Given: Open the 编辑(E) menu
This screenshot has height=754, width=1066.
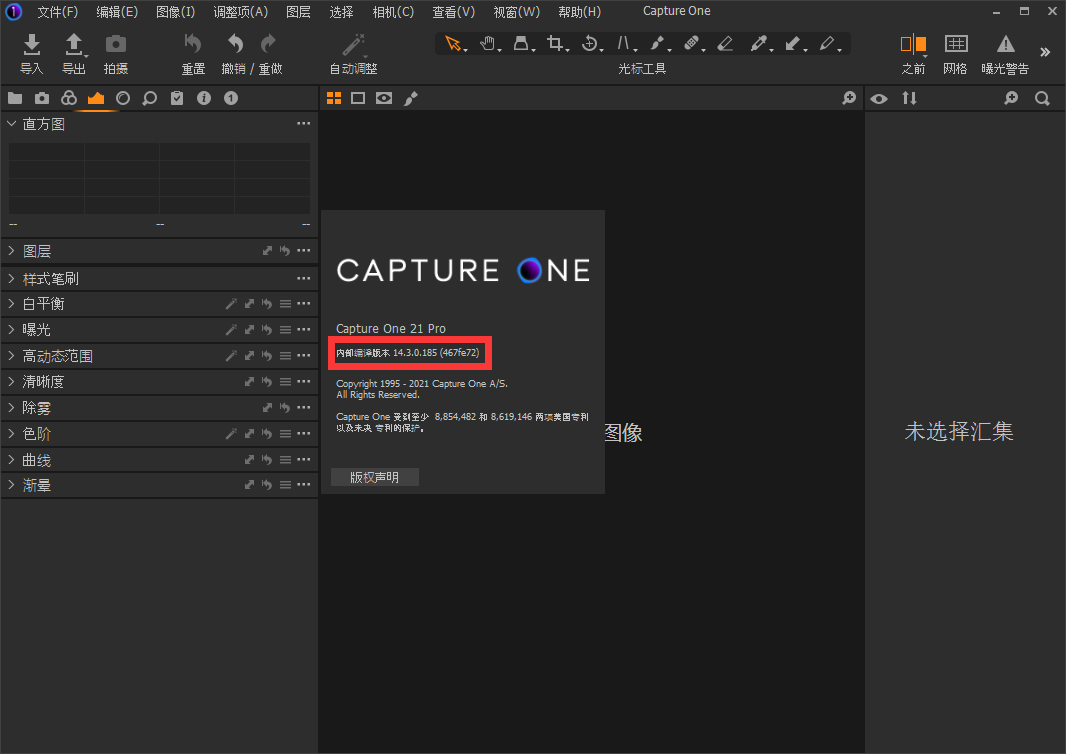Looking at the screenshot, I should pos(117,12).
